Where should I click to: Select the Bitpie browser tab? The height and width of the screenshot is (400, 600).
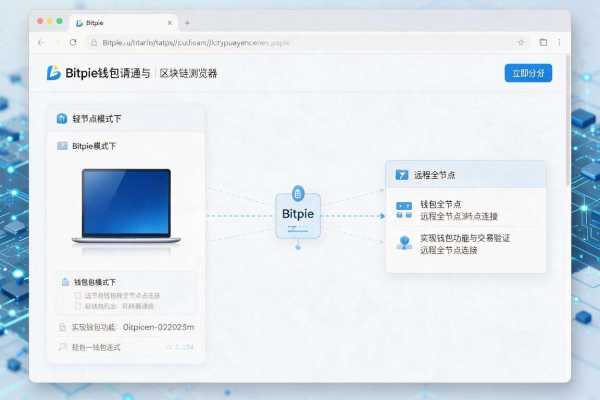click(x=124, y=23)
